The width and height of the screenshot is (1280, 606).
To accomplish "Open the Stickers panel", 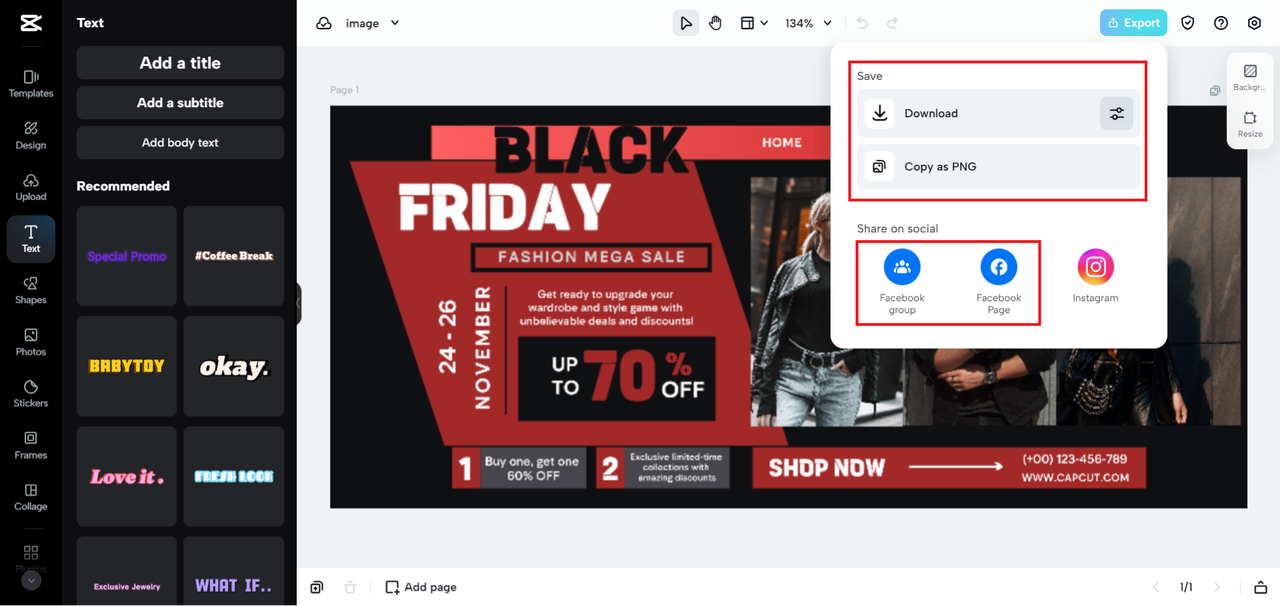I will 31,393.
